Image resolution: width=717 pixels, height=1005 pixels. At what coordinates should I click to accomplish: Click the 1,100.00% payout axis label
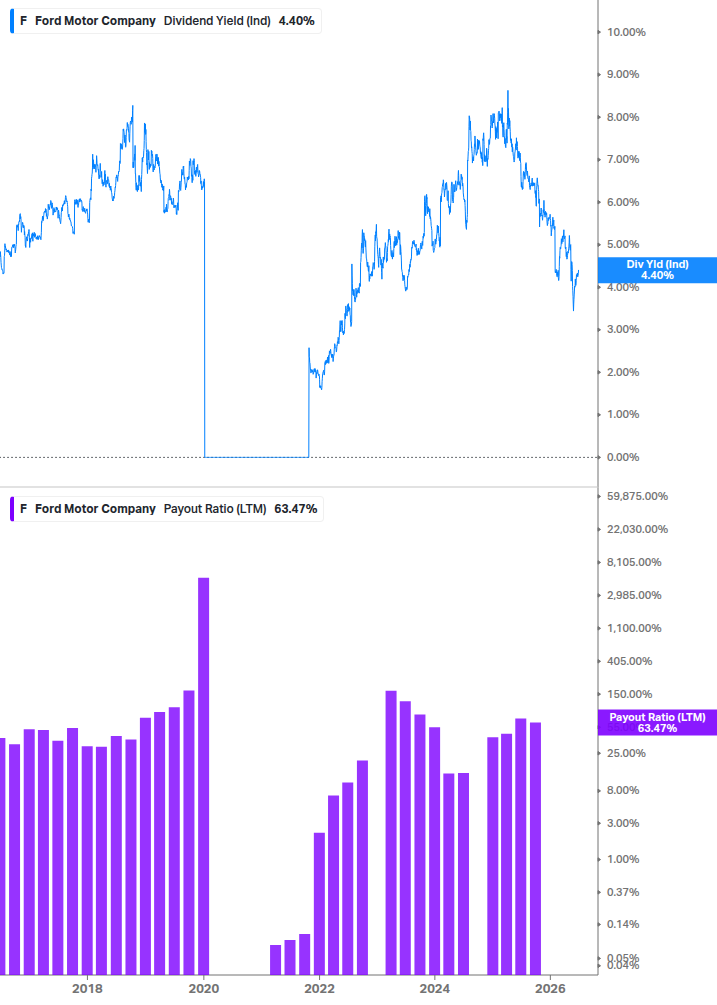point(634,628)
